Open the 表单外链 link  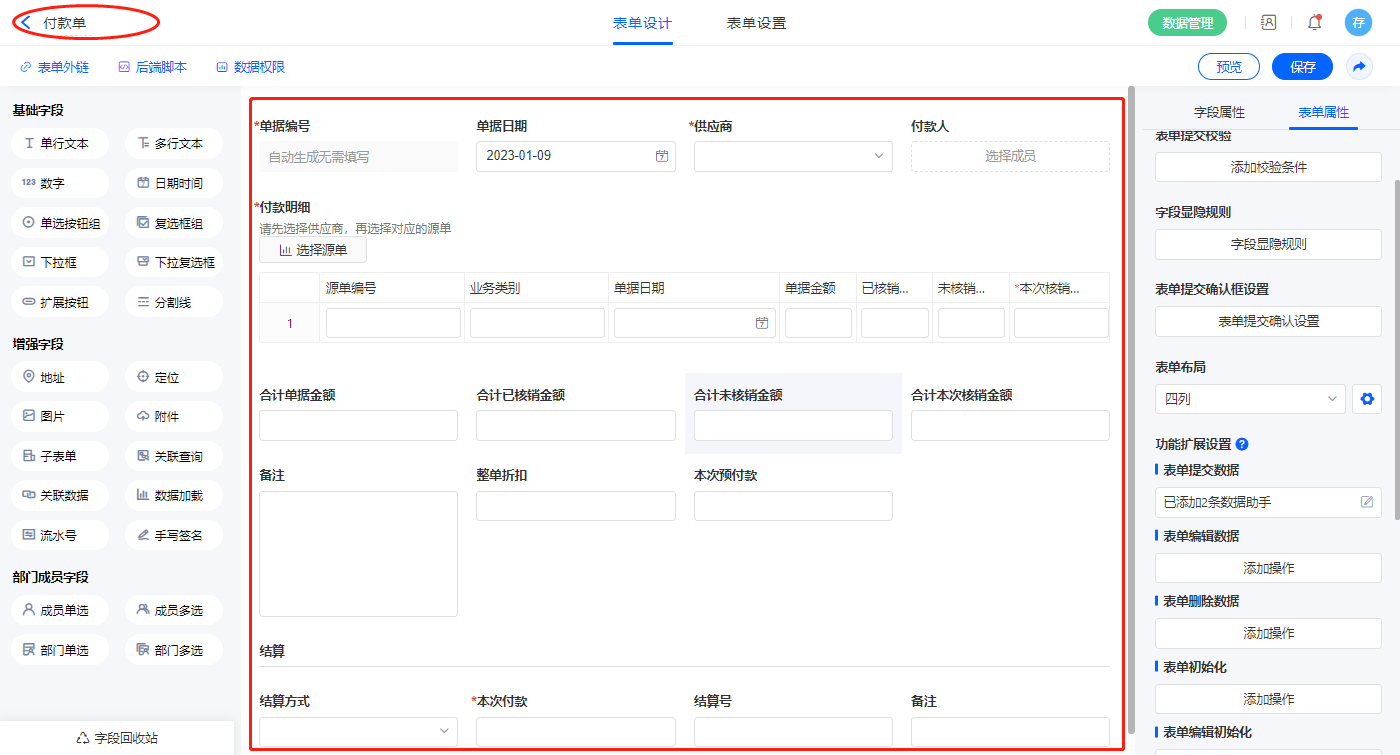click(54, 67)
